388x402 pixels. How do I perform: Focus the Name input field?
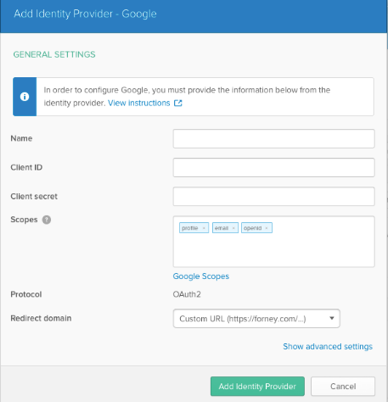pyautogui.click(x=274, y=139)
